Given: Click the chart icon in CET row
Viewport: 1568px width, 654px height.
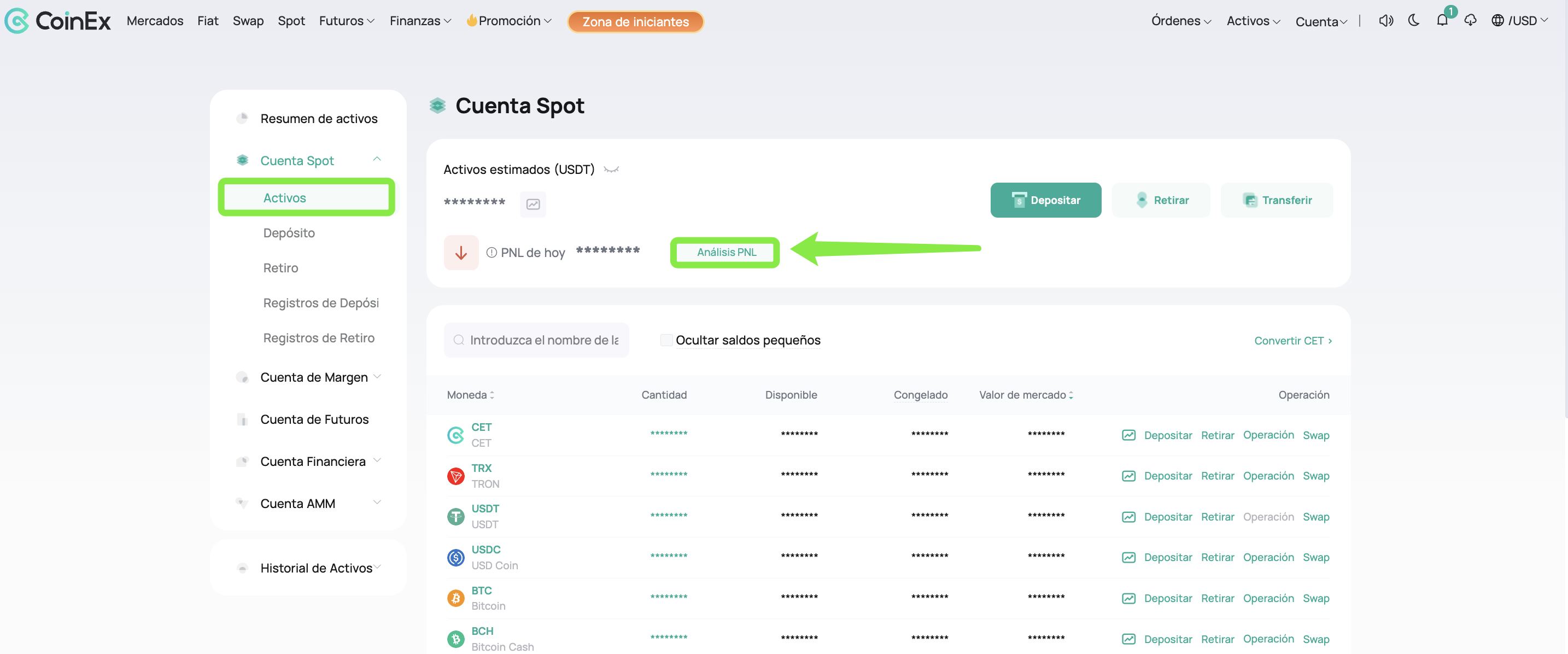Looking at the screenshot, I should 1128,435.
